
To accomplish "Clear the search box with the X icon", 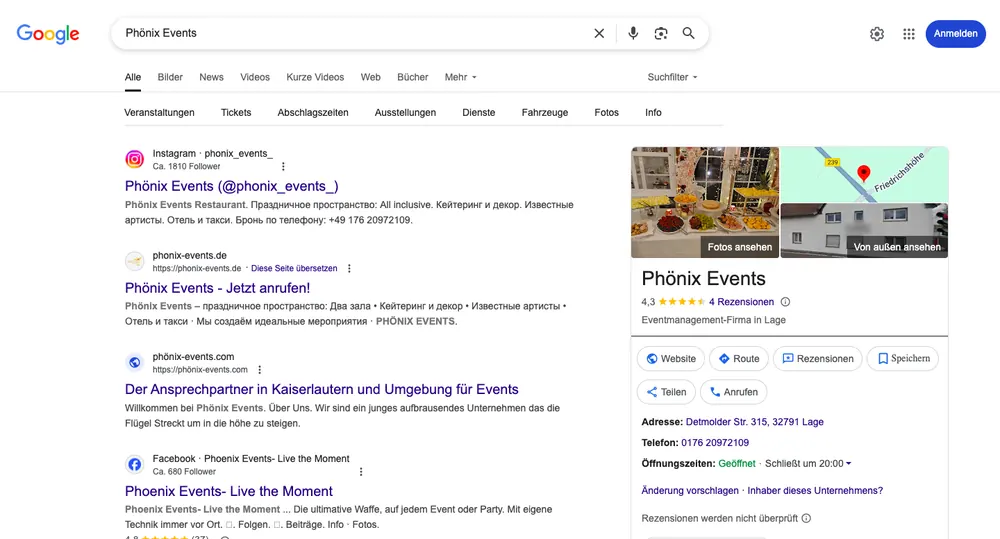I will (x=599, y=33).
